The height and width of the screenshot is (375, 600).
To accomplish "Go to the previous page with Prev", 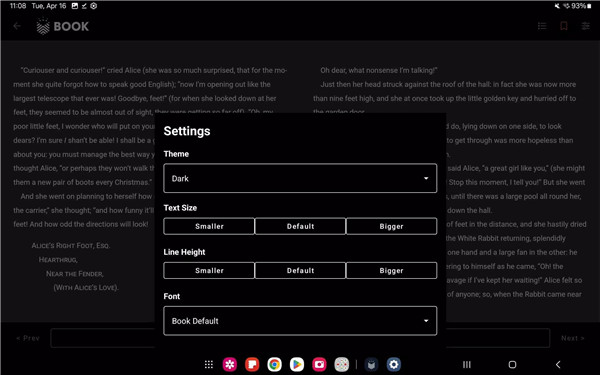I will [28, 338].
